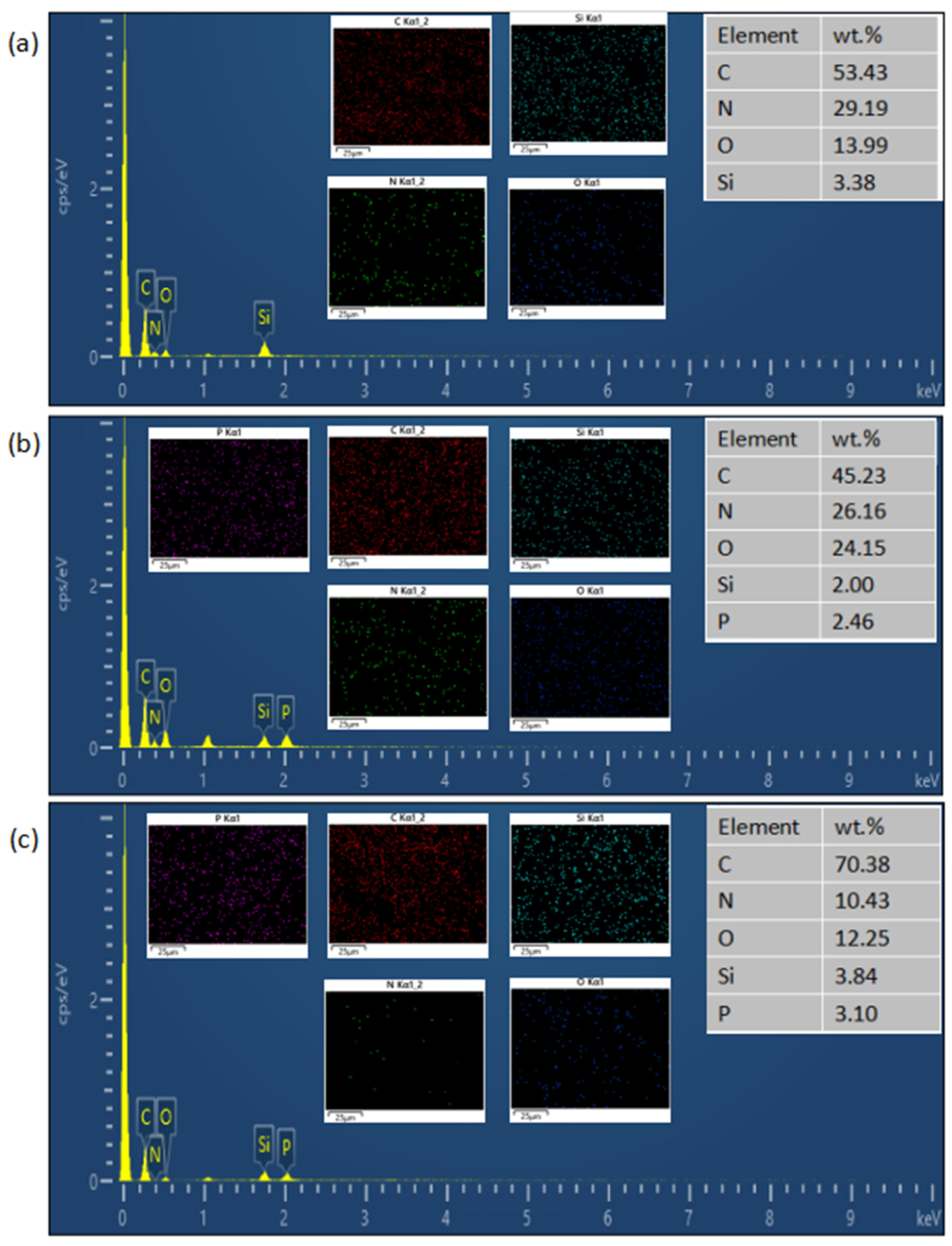Viewport: 952px width, 1246px height.
Task: Click the Element header in table (c)
Action: point(758,827)
